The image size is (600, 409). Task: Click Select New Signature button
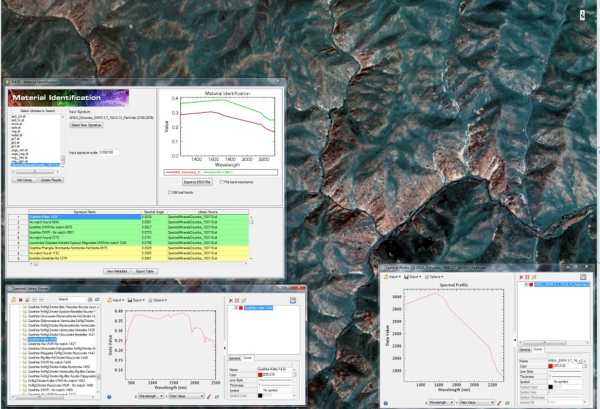86,125
